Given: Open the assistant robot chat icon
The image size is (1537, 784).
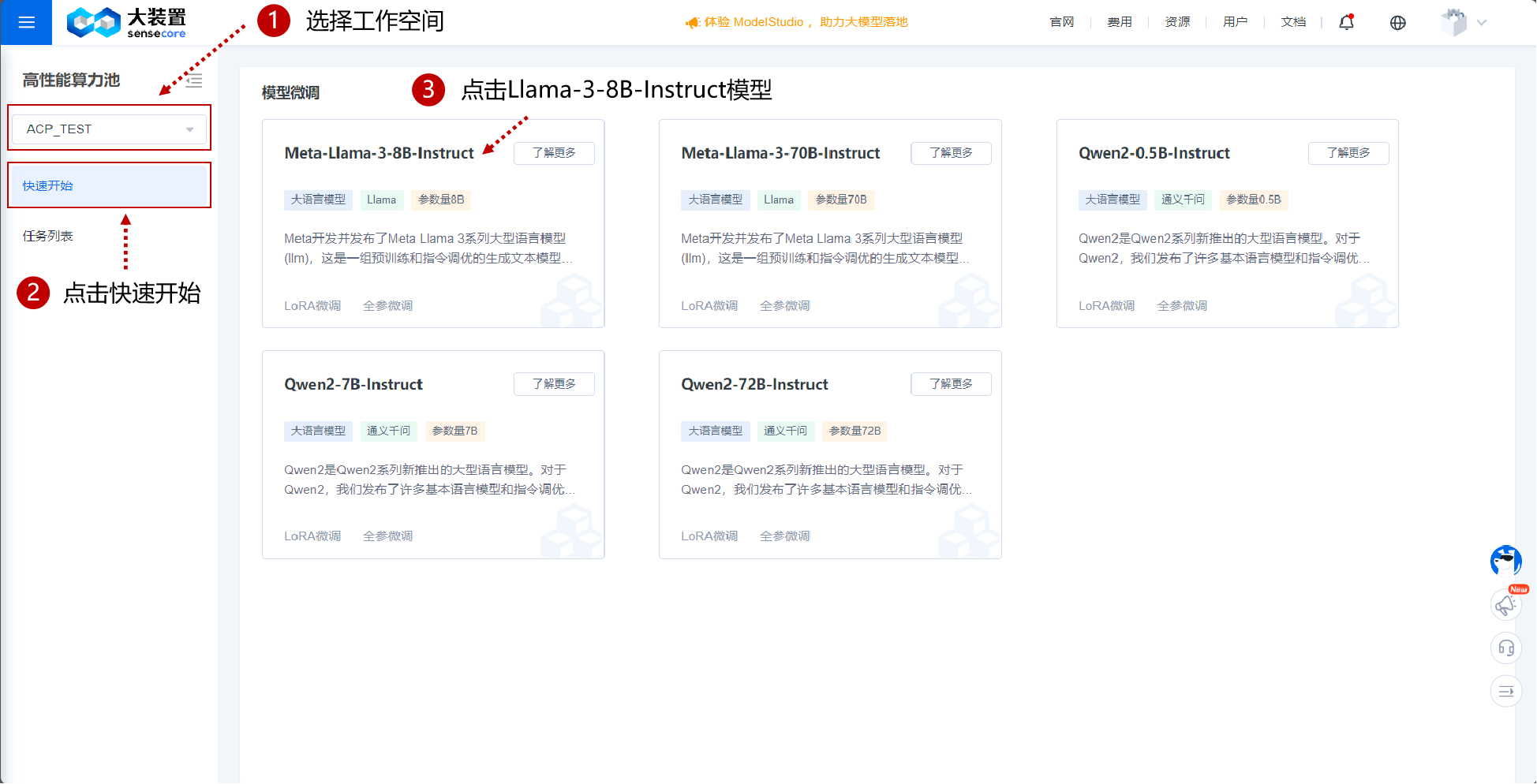Looking at the screenshot, I should (x=1505, y=561).
